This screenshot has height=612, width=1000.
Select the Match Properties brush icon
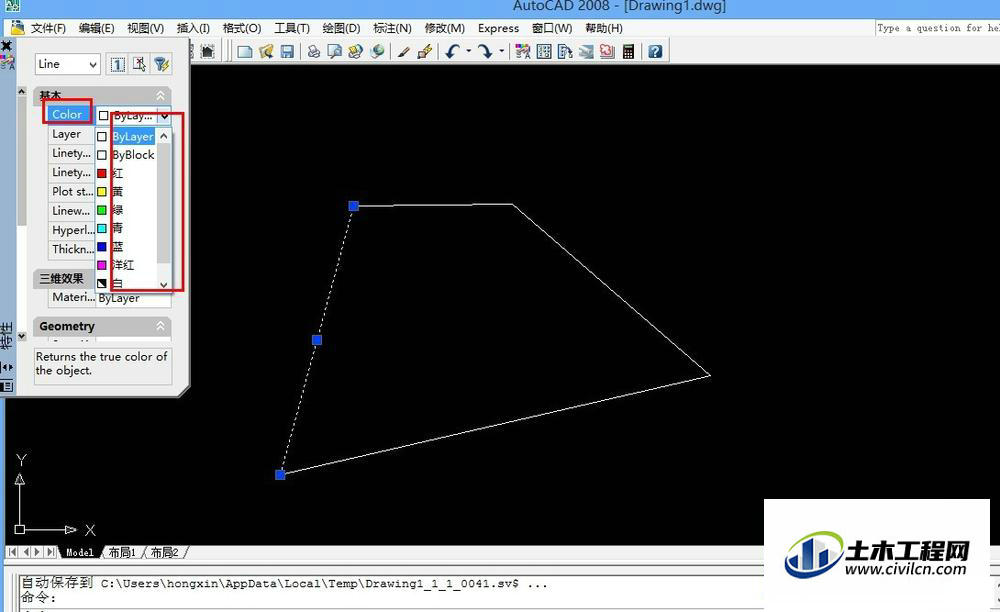(403, 52)
